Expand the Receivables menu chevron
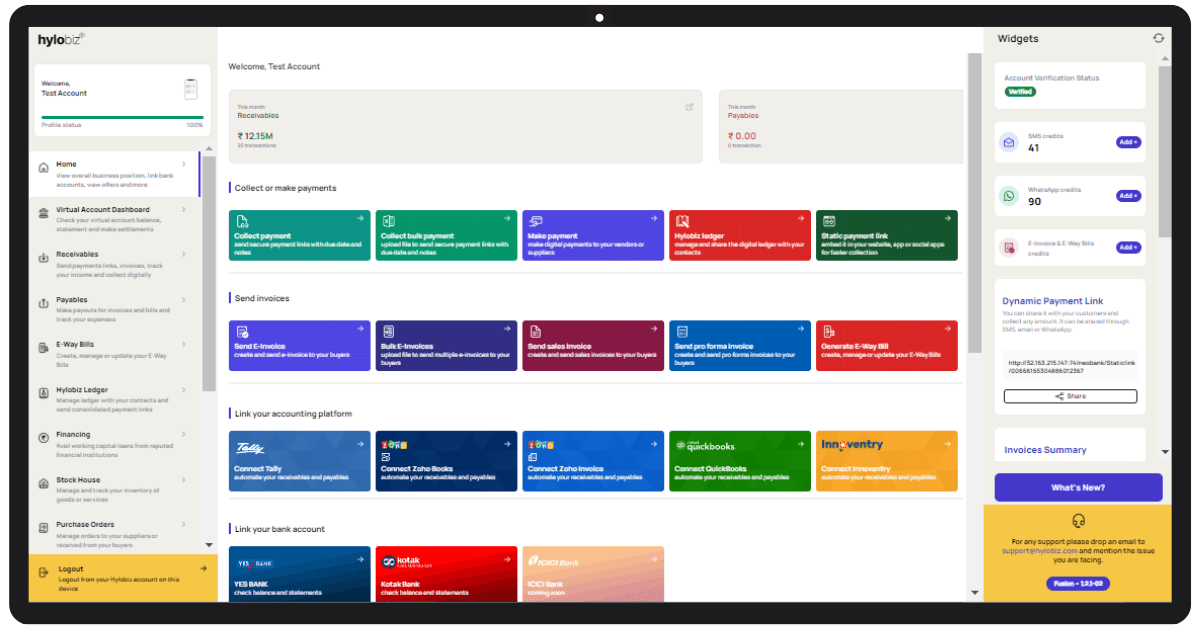Screen dimensions: 1200x630 point(183,254)
